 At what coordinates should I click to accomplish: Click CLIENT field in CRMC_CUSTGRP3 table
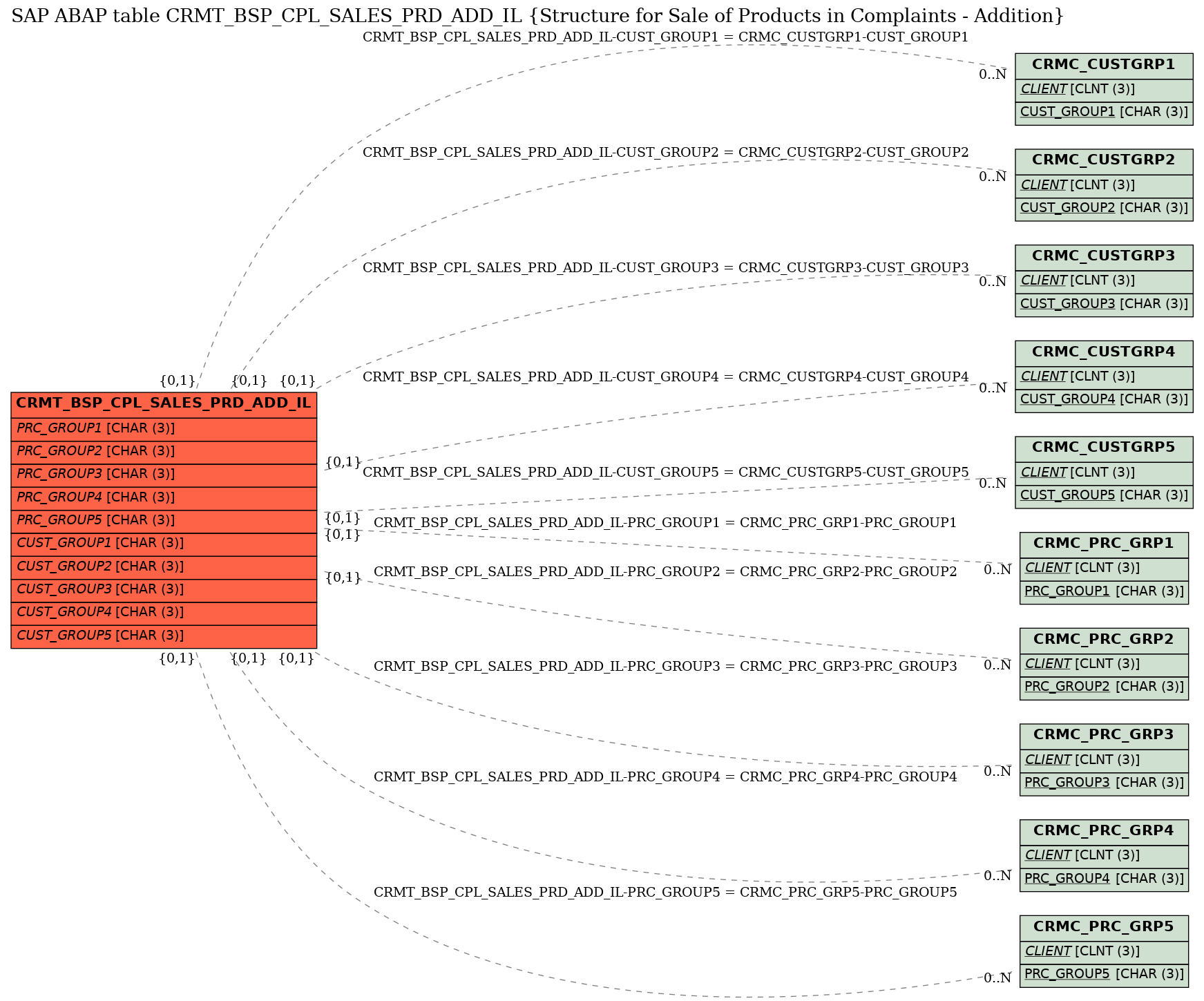tap(1104, 281)
